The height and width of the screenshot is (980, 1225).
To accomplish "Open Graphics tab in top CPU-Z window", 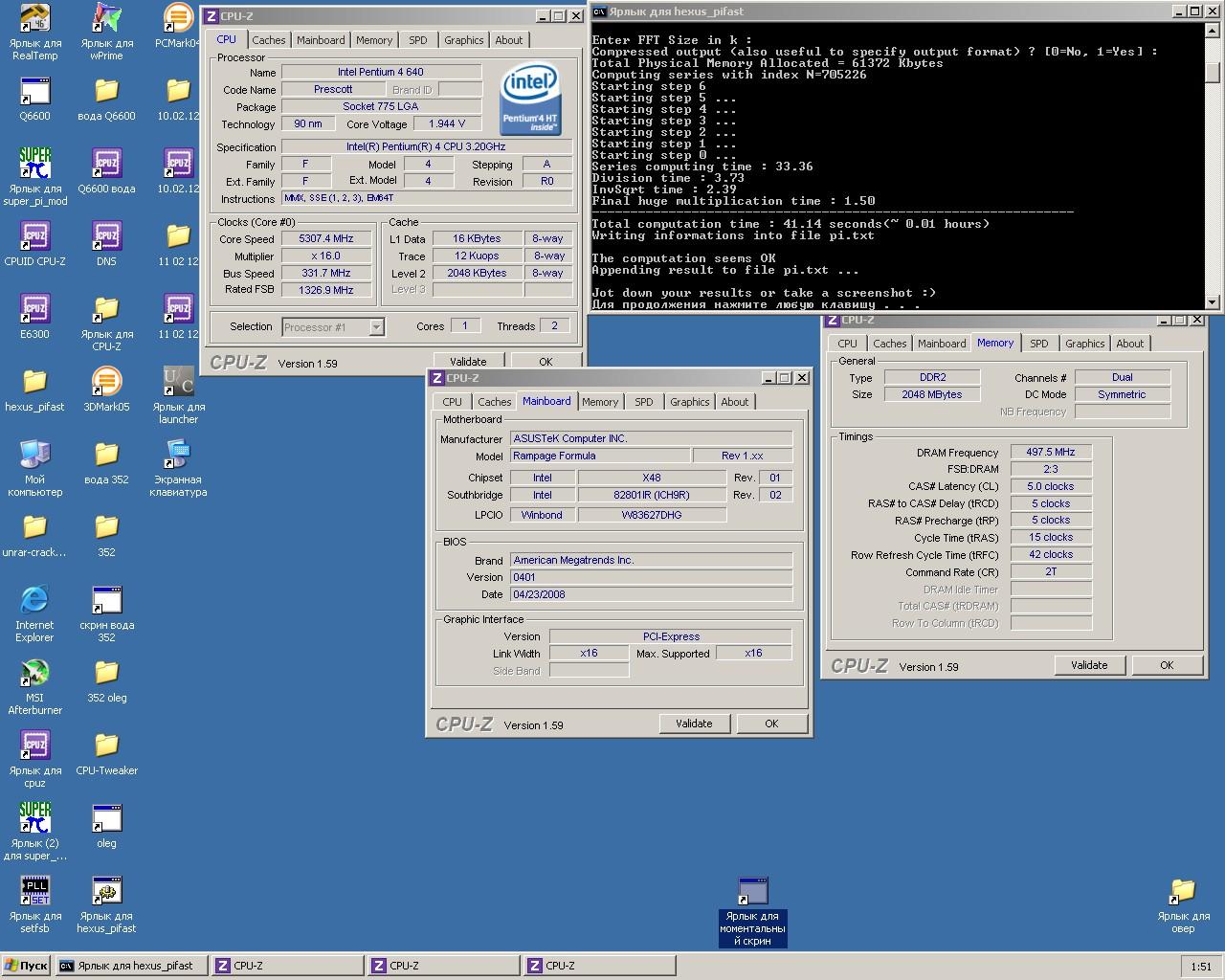I will (463, 40).
